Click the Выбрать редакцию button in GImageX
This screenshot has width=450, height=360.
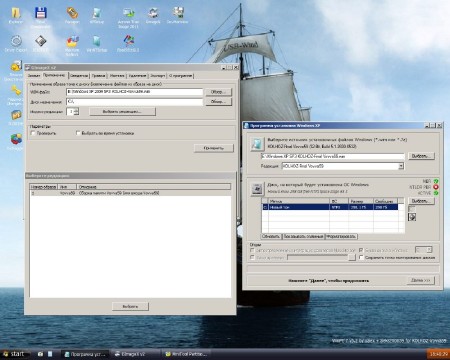coord(122,112)
